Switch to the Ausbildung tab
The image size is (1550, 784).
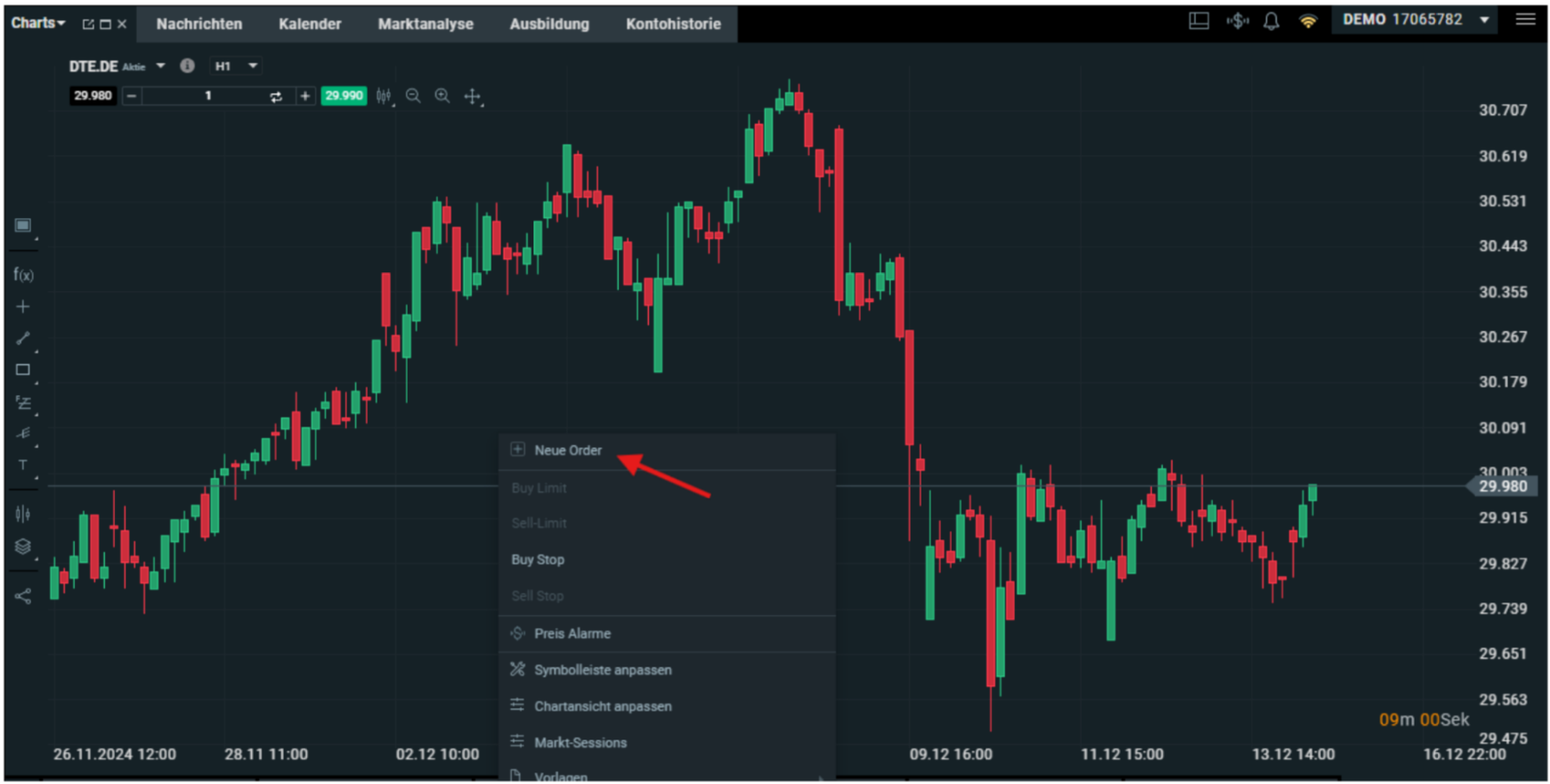pyautogui.click(x=549, y=24)
